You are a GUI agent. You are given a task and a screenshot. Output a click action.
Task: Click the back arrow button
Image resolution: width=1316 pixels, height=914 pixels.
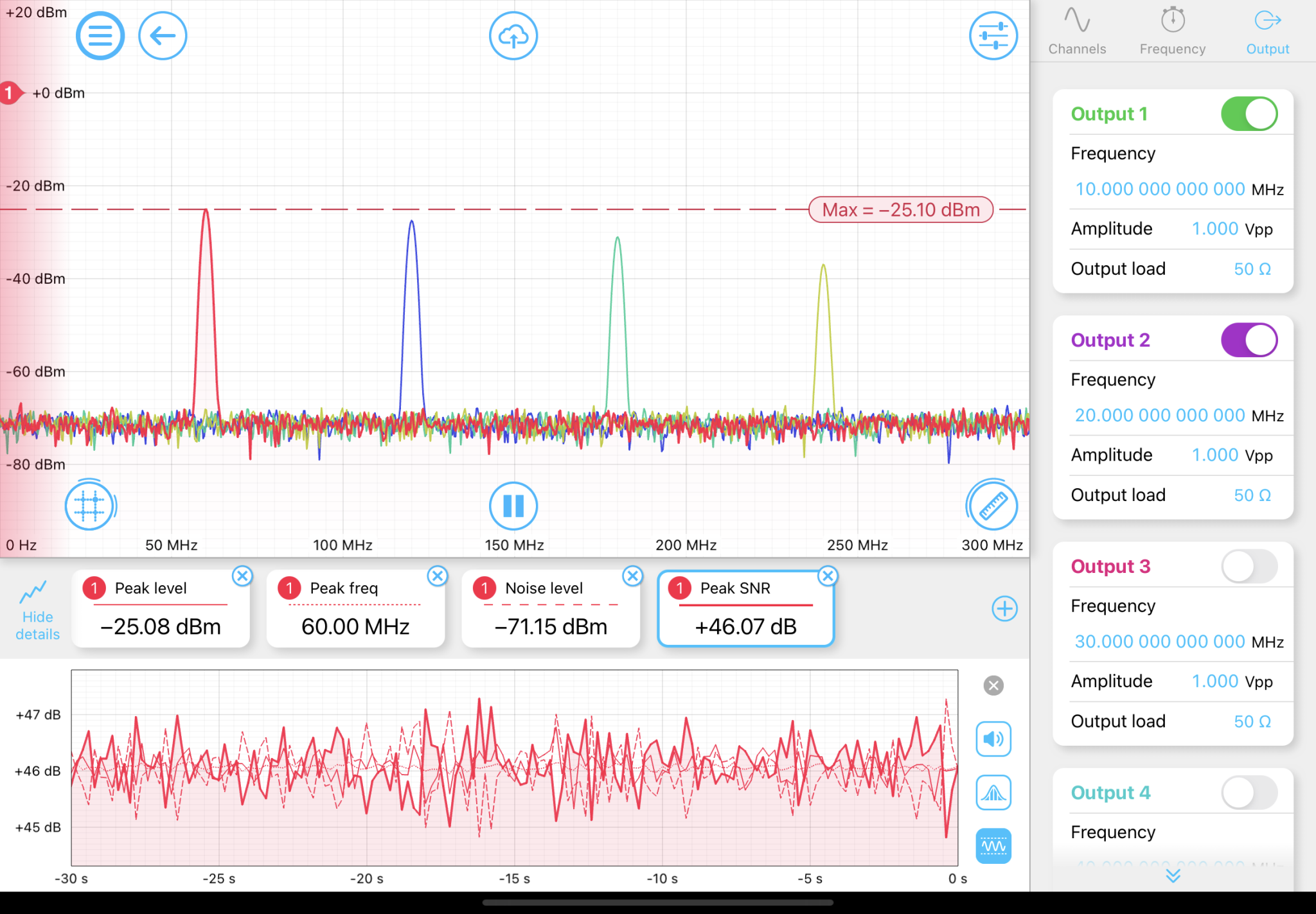point(163,36)
